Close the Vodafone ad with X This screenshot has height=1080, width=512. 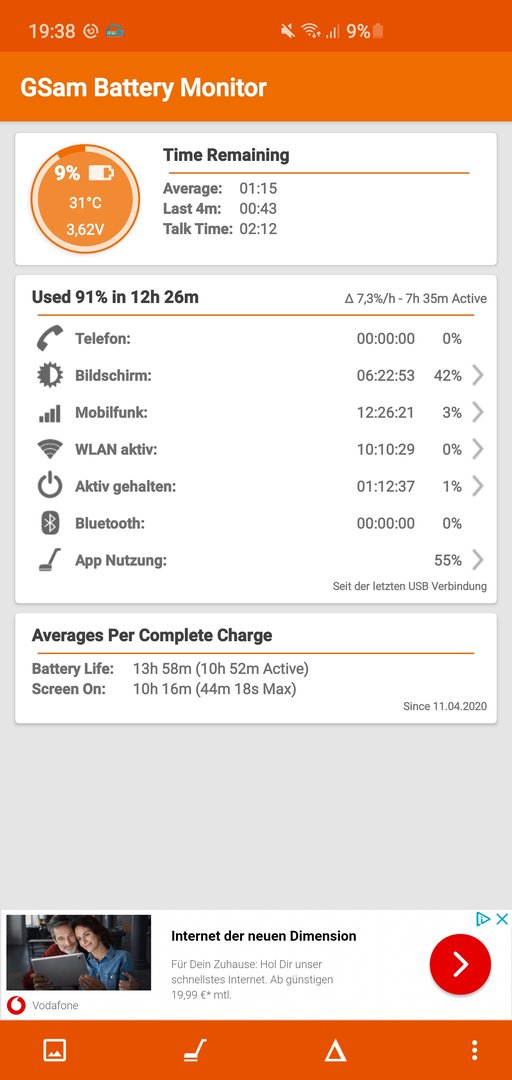tap(502, 919)
